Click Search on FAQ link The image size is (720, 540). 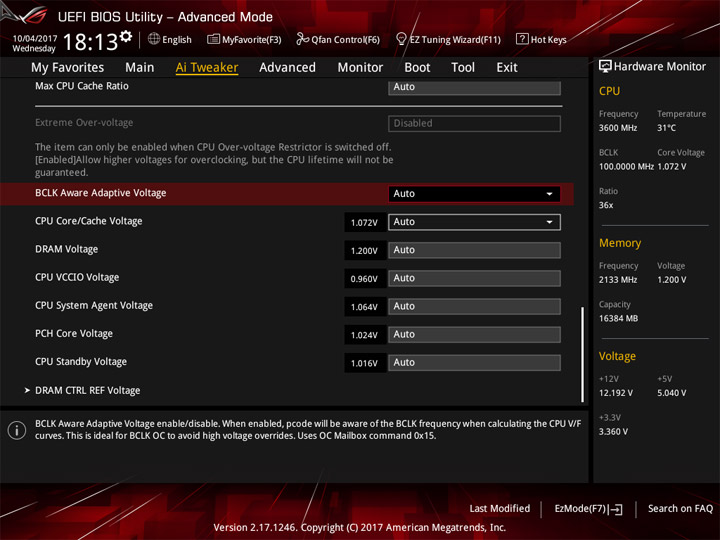click(x=680, y=508)
